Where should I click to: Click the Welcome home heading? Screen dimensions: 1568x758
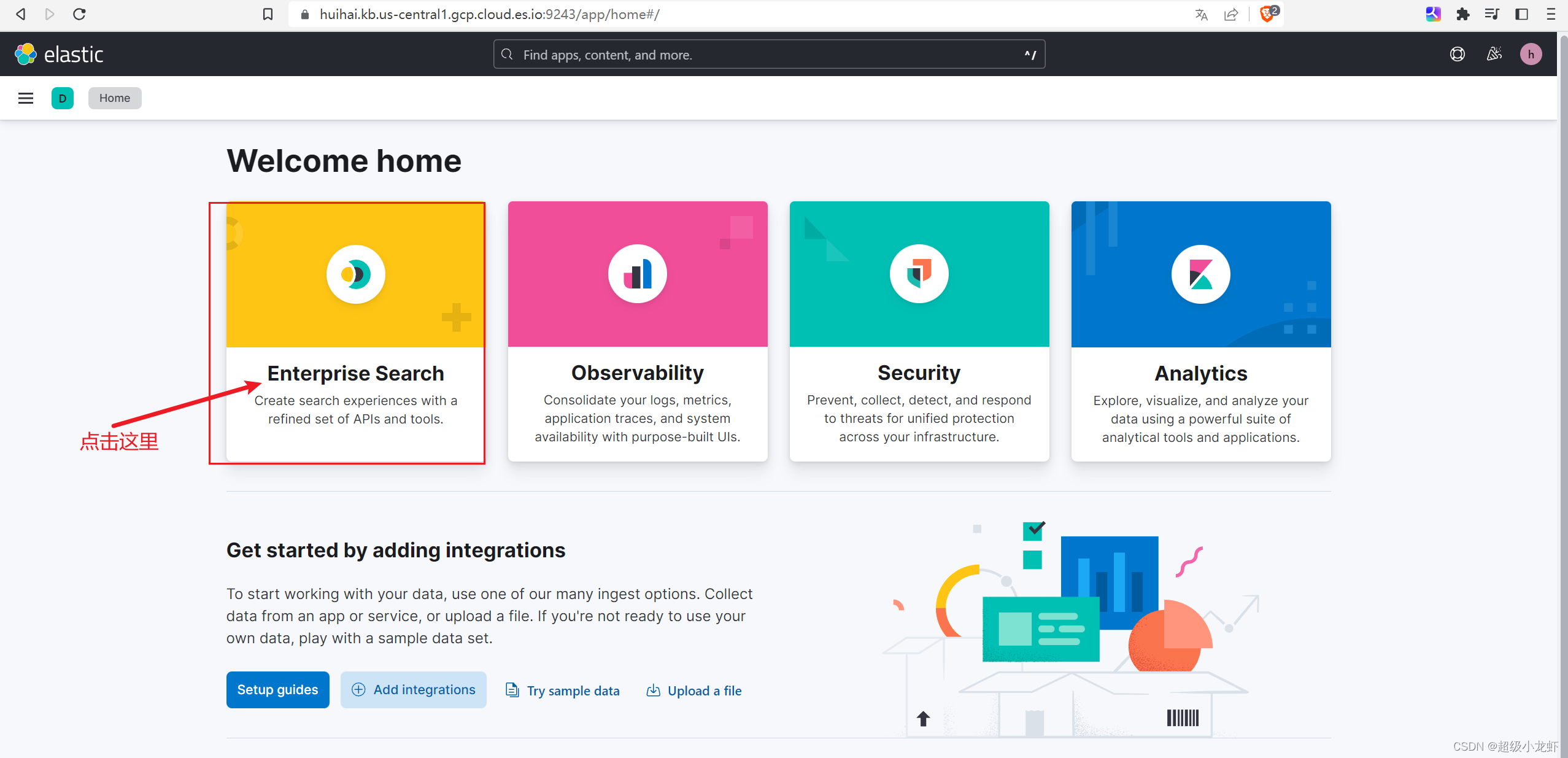tap(344, 161)
